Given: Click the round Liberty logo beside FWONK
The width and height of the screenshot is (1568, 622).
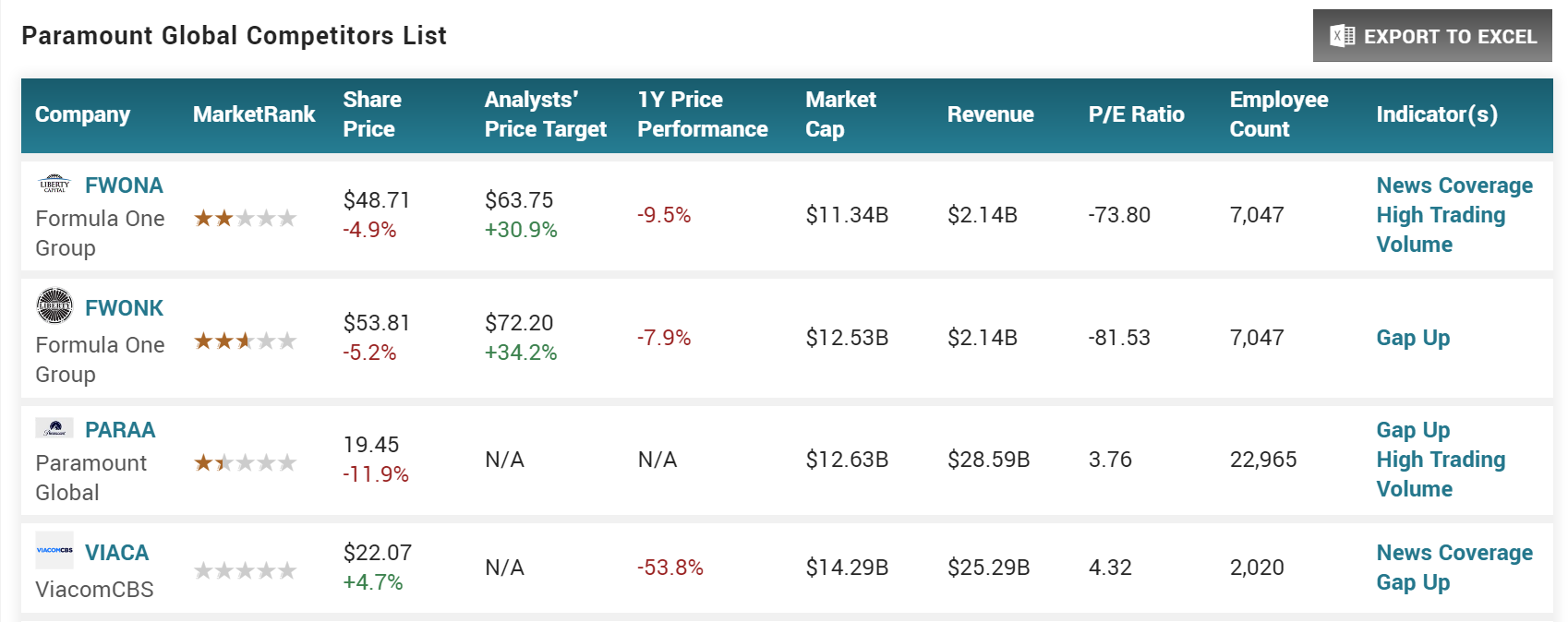Looking at the screenshot, I should point(54,305).
